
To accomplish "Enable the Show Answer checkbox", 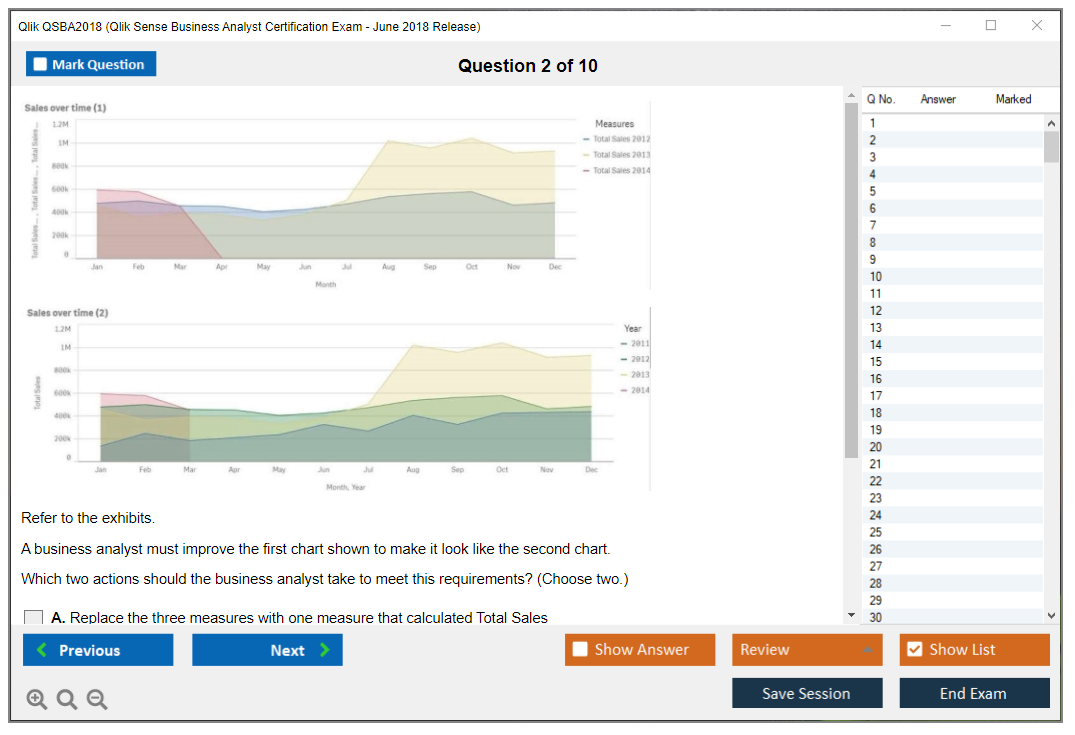I will point(581,650).
